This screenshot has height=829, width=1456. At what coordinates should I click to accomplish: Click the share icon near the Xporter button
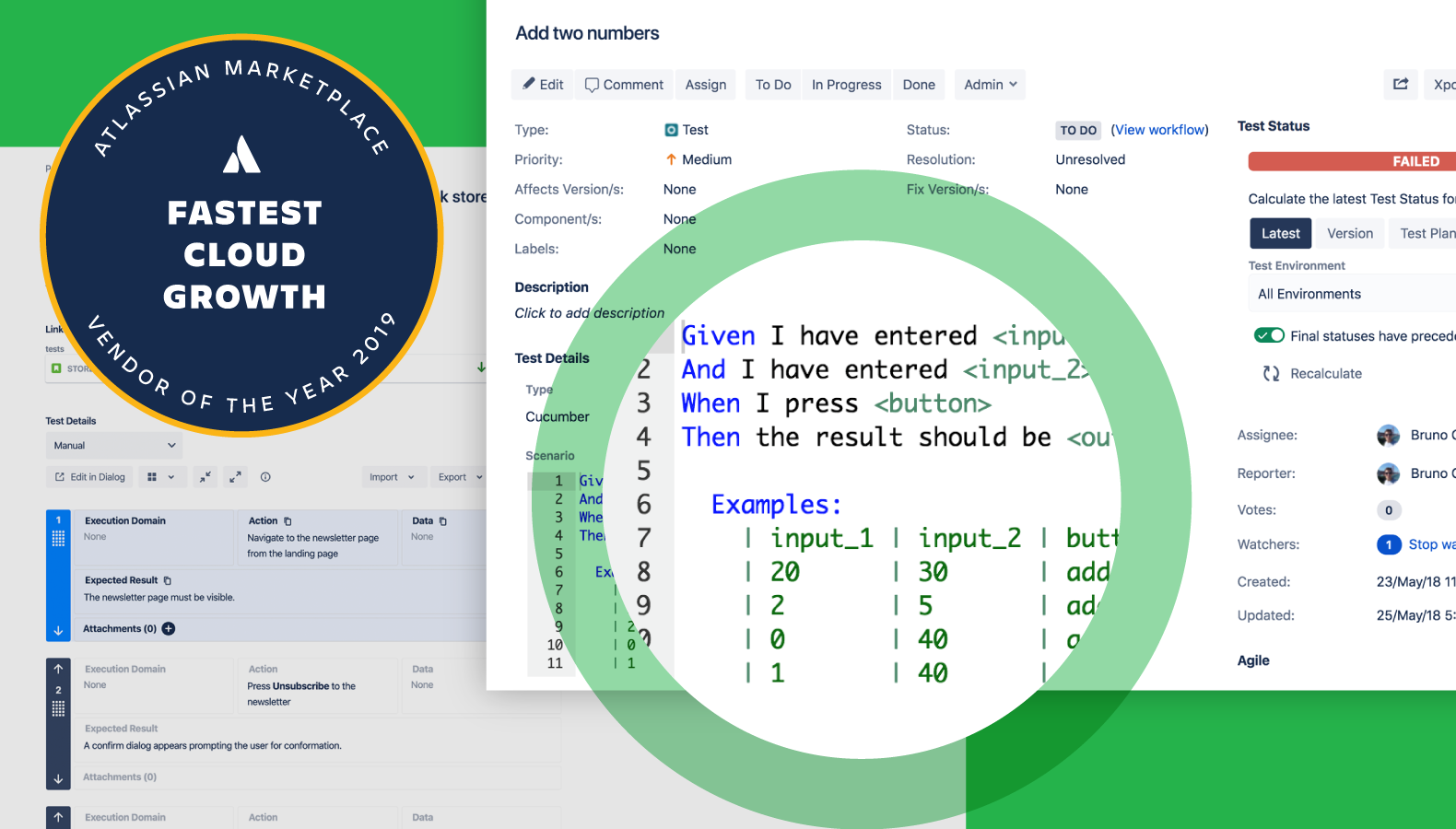point(1400,84)
